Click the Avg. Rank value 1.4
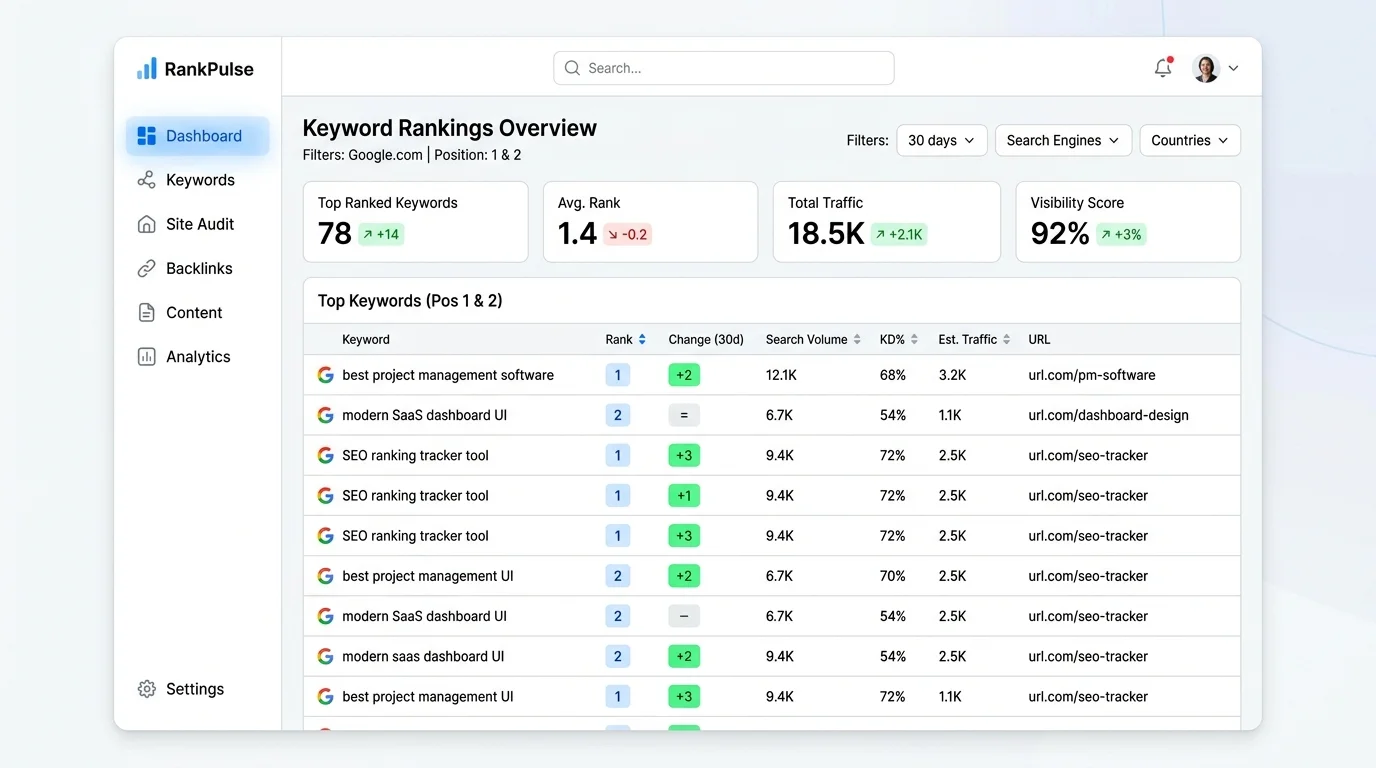The height and width of the screenshot is (768, 1376). (x=577, y=234)
